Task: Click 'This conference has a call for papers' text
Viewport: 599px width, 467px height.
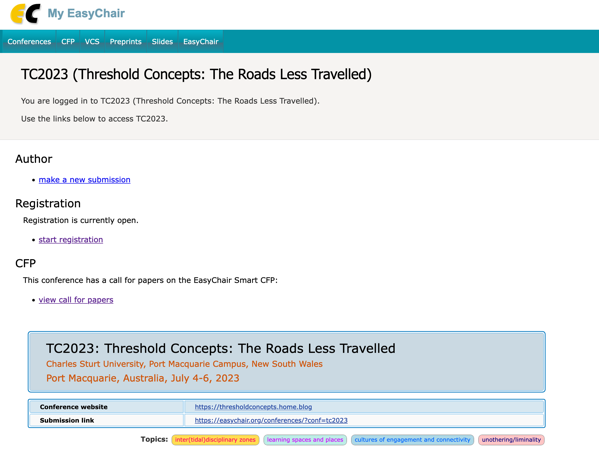Action: 150,280
